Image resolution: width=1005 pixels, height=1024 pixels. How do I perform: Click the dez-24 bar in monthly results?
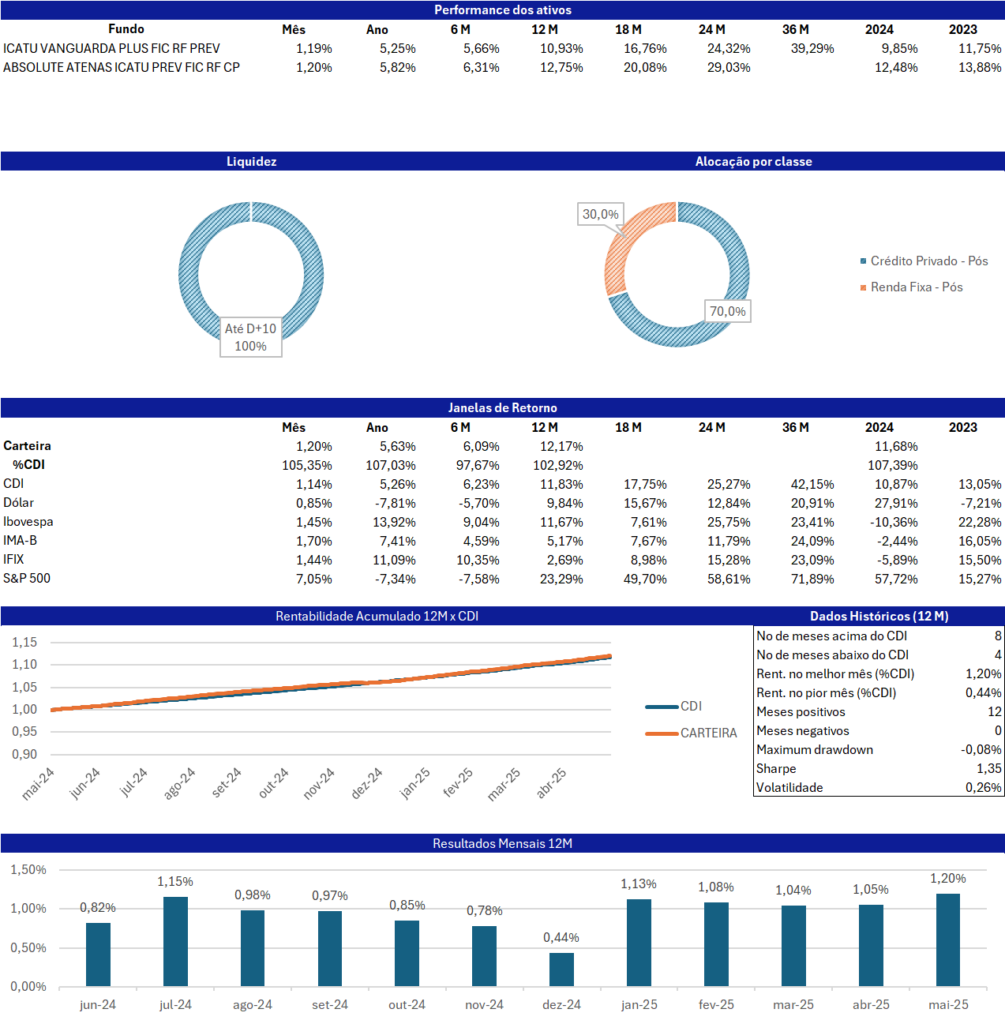(x=561, y=969)
